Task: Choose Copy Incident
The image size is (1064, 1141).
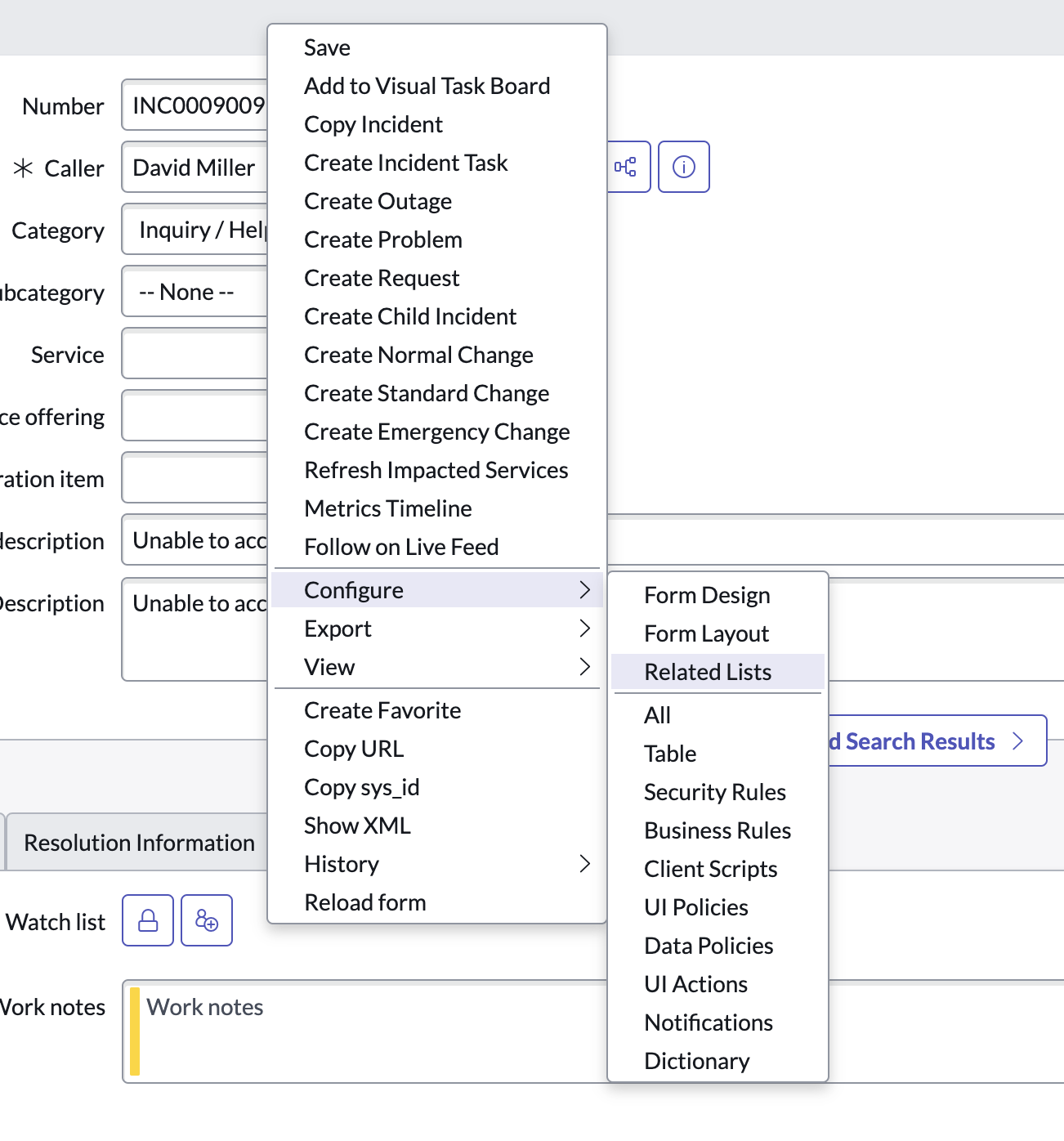Action: [373, 124]
